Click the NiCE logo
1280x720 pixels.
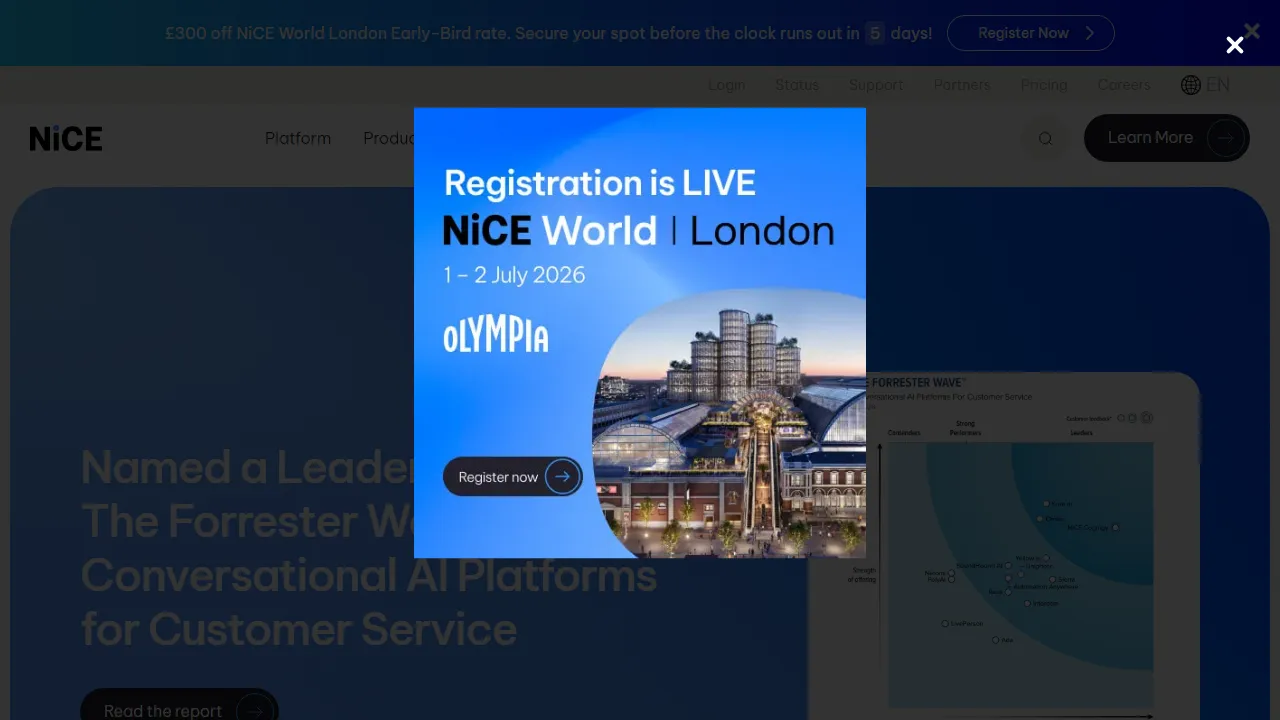[x=66, y=138]
